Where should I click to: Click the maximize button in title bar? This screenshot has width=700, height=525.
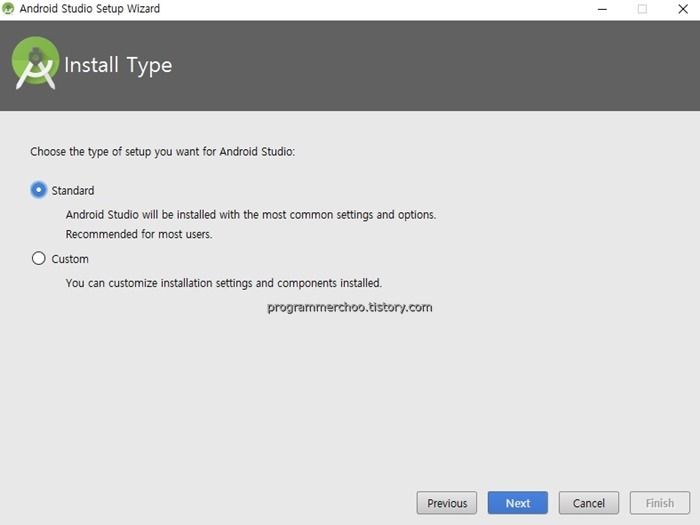[x=642, y=9]
